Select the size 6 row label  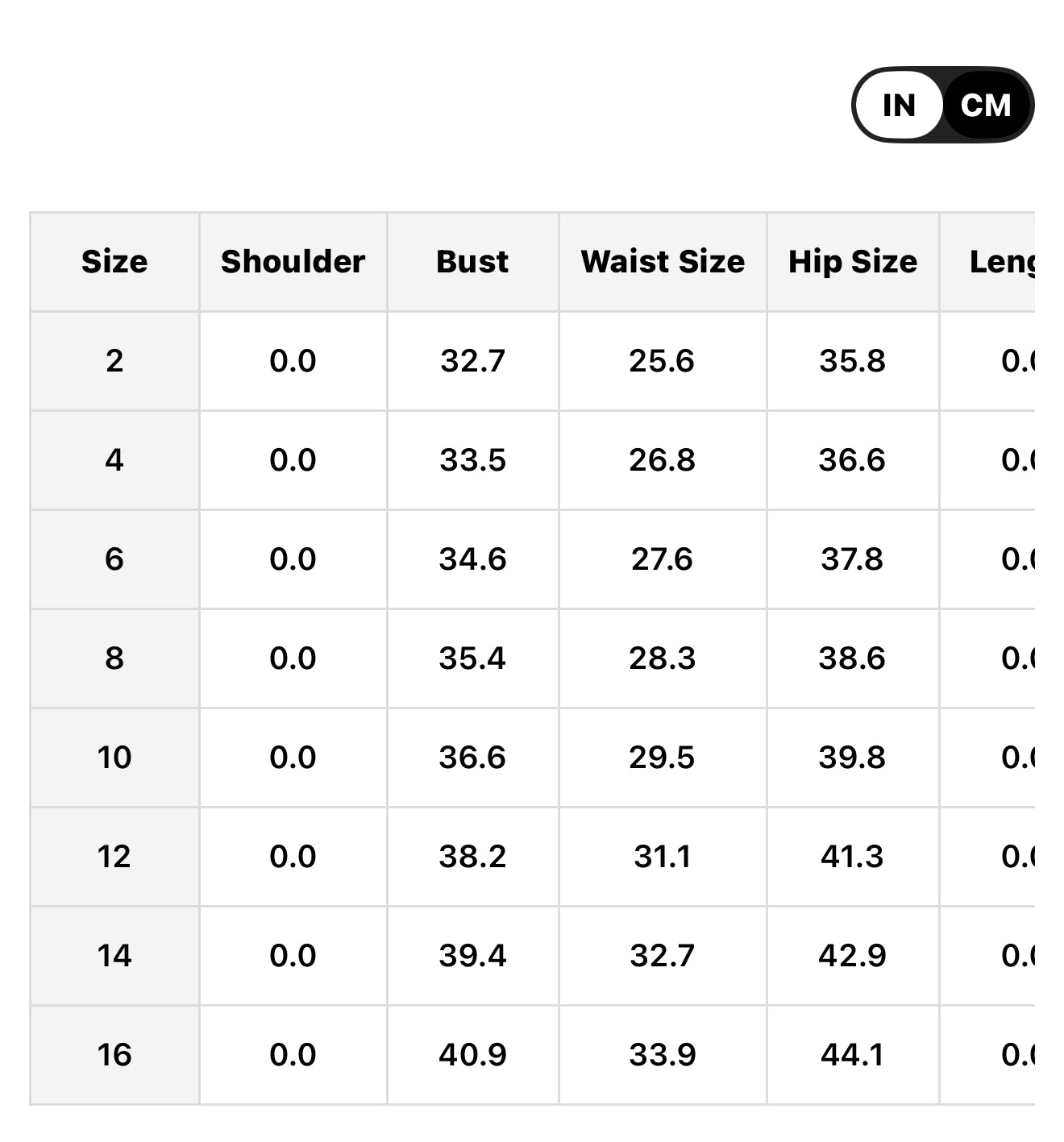pyautogui.click(x=114, y=559)
